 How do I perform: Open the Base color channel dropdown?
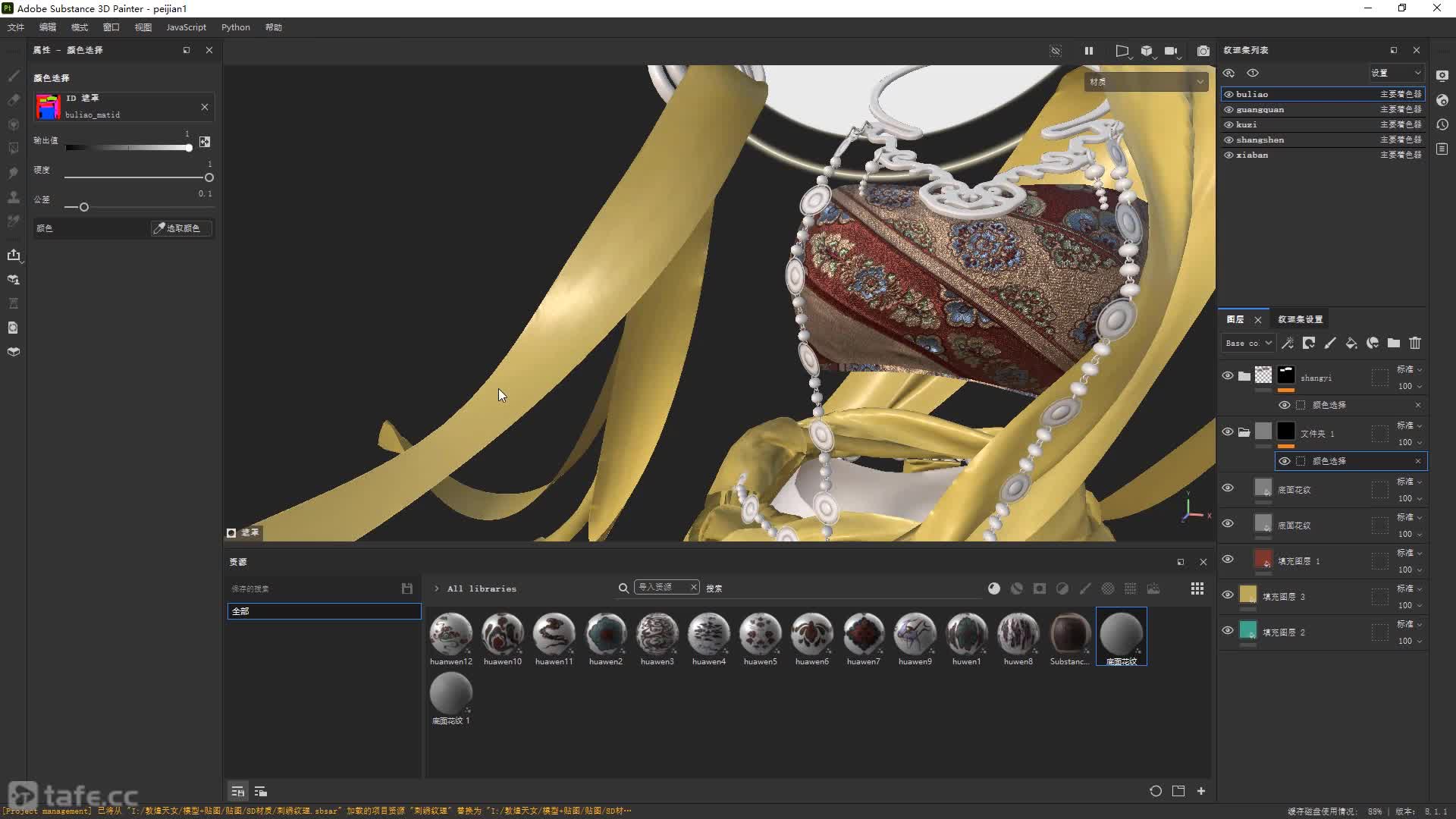click(x=1247, y=344)
